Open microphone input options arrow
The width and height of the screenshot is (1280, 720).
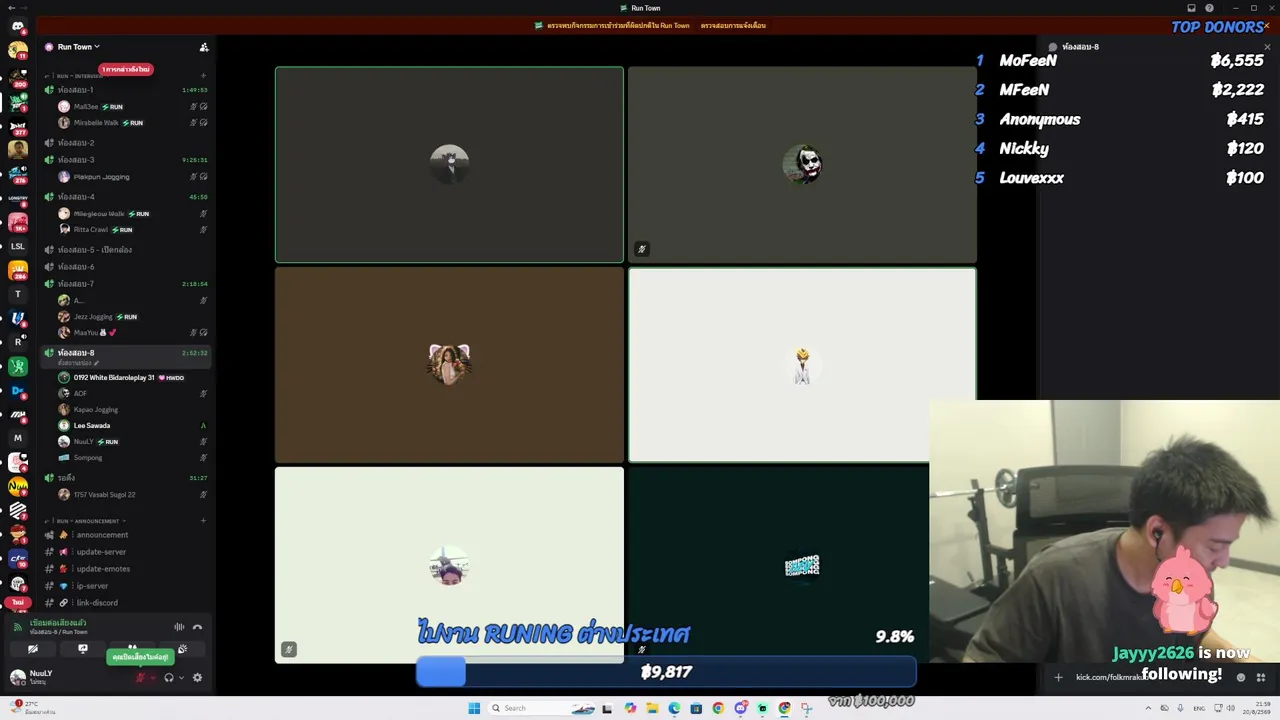click(x=152, y=678)
